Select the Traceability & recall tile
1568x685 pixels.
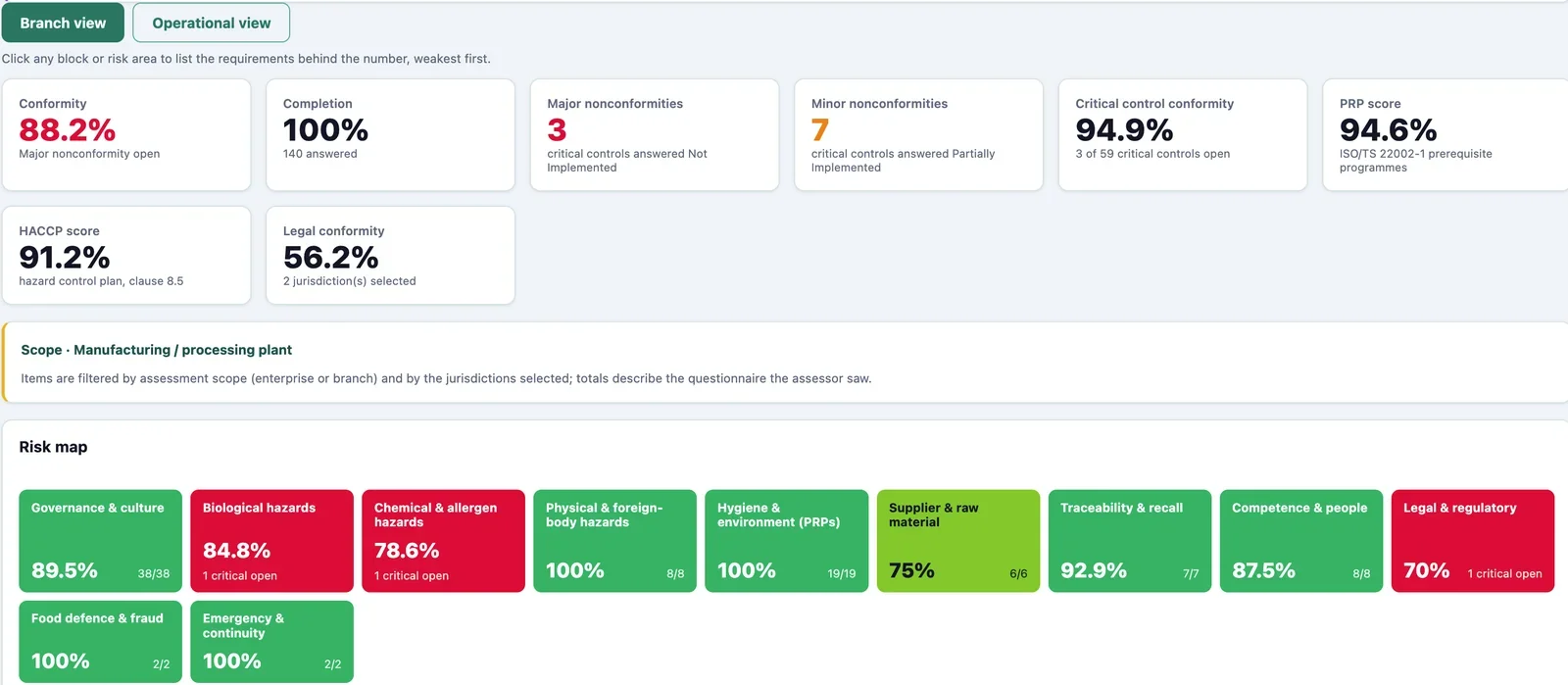(1130, 541)
